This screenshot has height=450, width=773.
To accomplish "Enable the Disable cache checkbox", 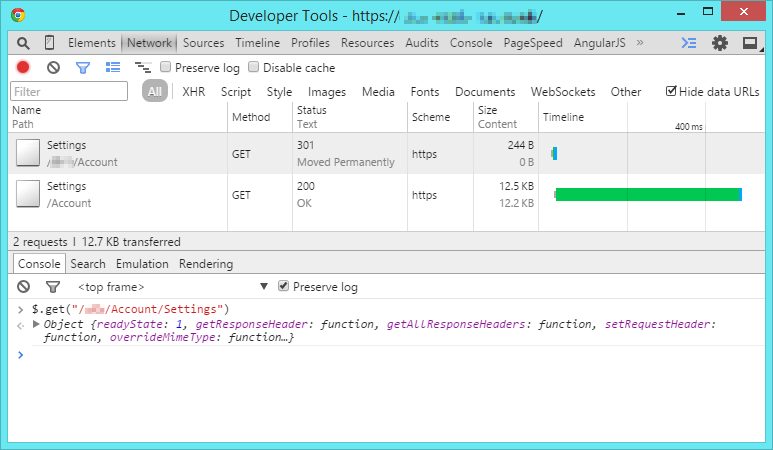I will [x=253, y=67].
